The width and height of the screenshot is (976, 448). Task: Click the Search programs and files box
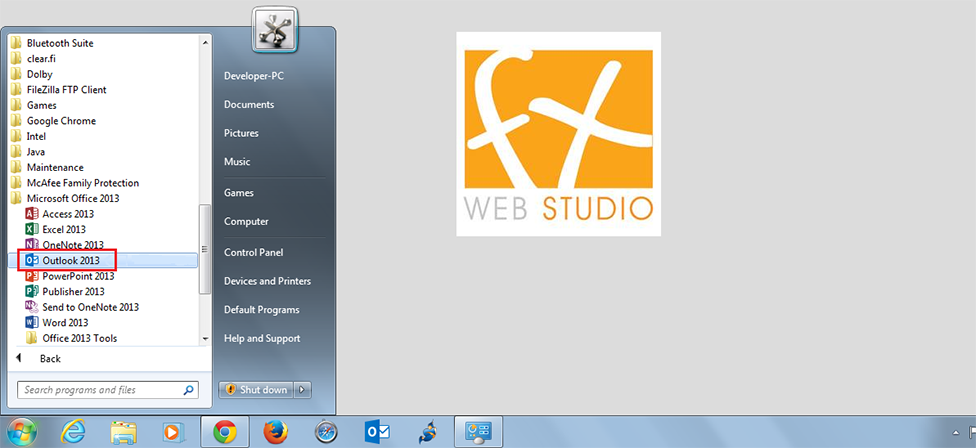click(x=107, y=390)
